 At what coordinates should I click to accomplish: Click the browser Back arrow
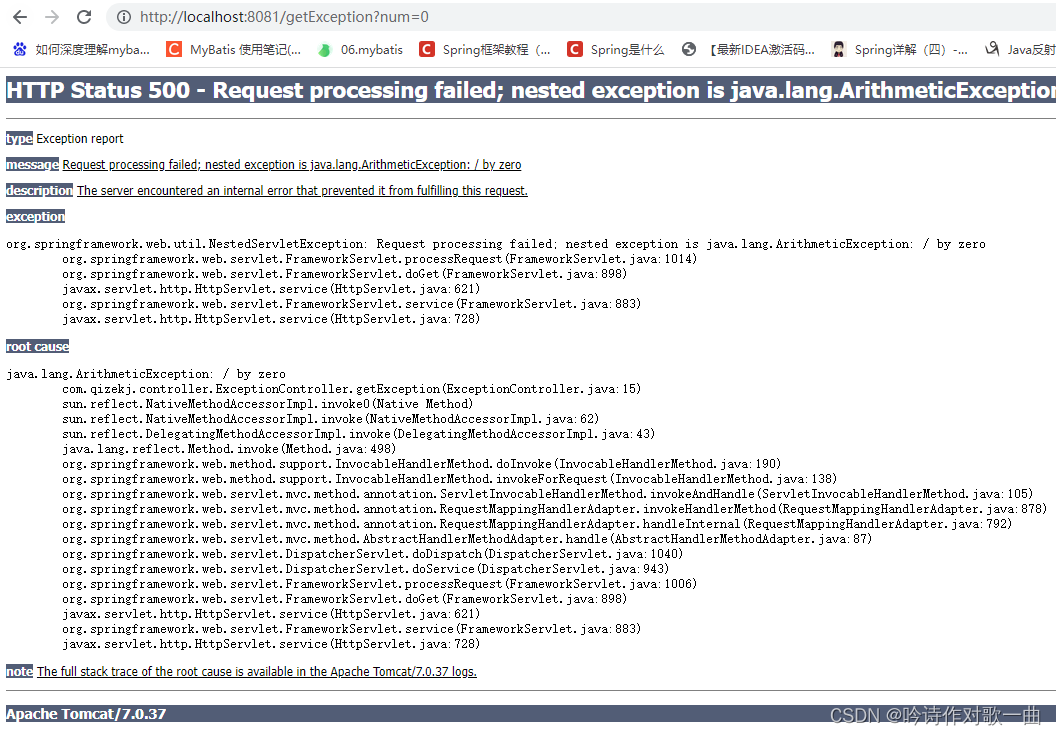[20, 17]
